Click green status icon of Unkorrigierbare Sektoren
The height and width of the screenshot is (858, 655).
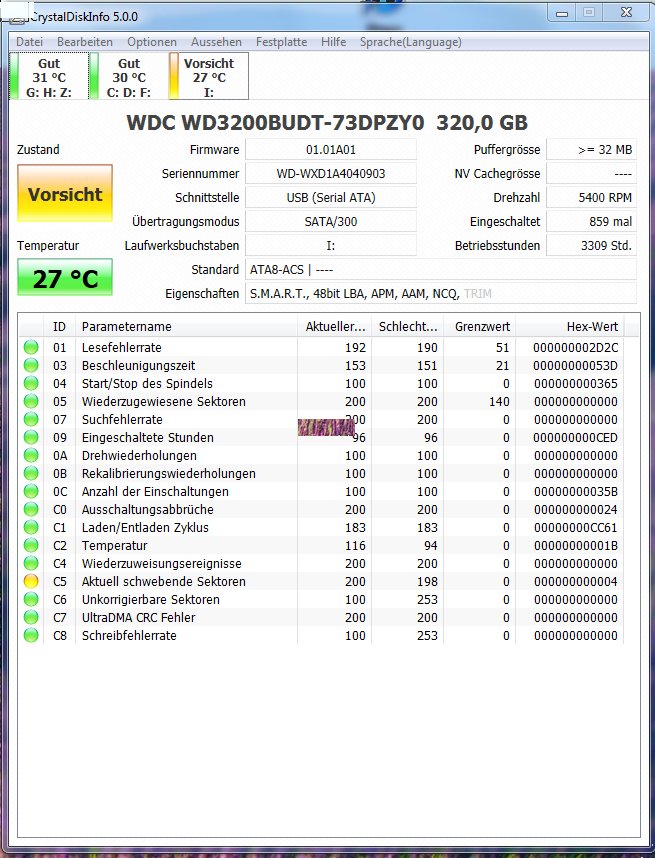(x=31, y=599)
